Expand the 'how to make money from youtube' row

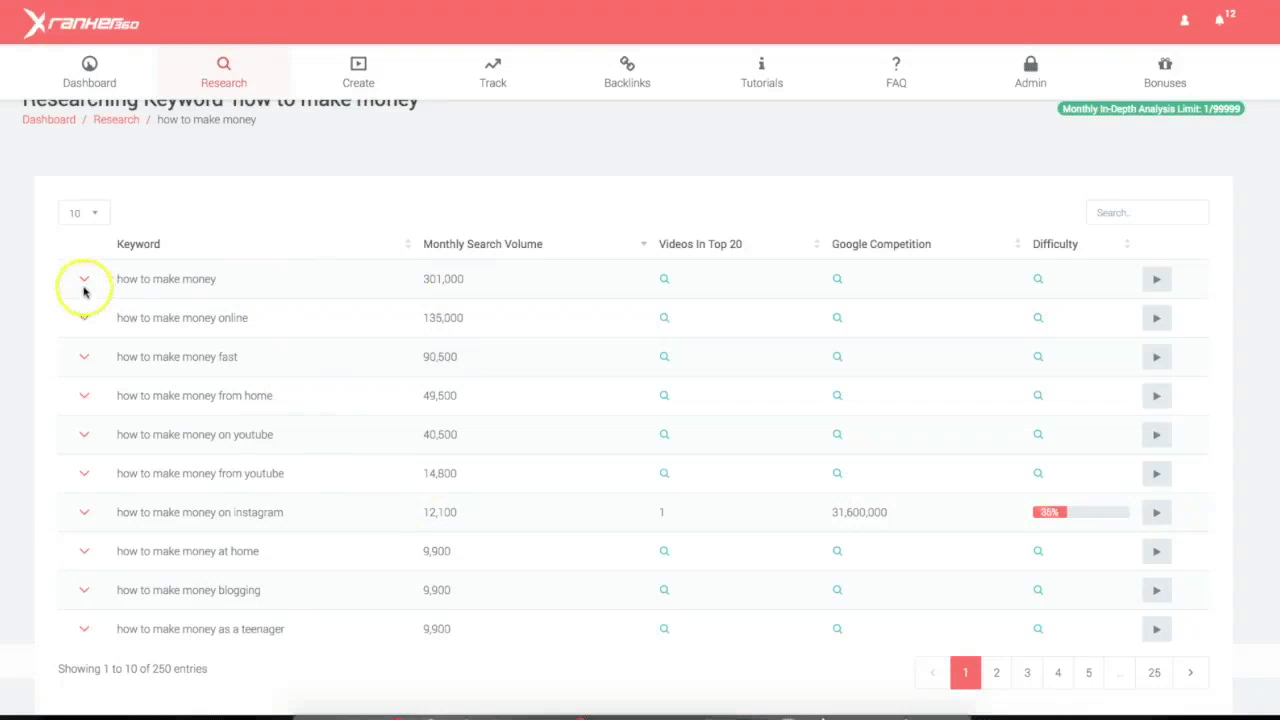click(x=84, y=474)
